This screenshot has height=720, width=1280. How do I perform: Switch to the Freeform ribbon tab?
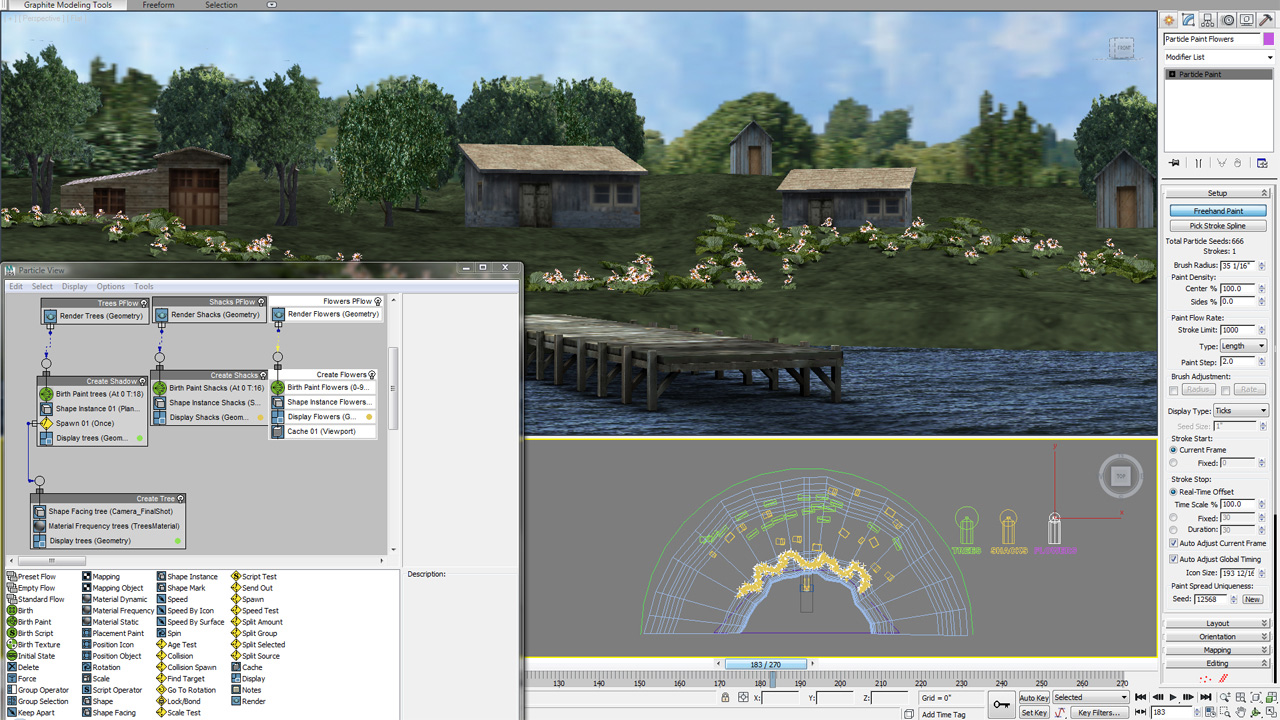coord(158,5)
